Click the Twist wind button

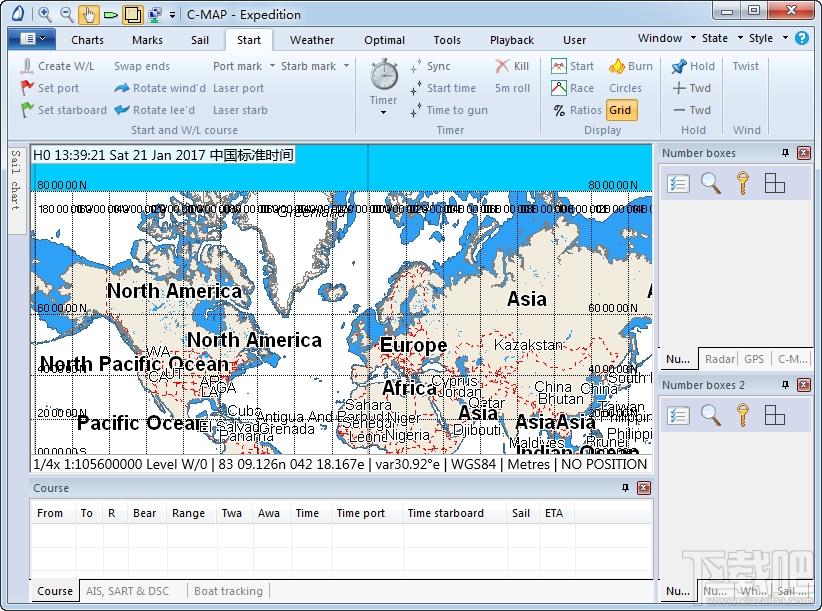[745, 66]
